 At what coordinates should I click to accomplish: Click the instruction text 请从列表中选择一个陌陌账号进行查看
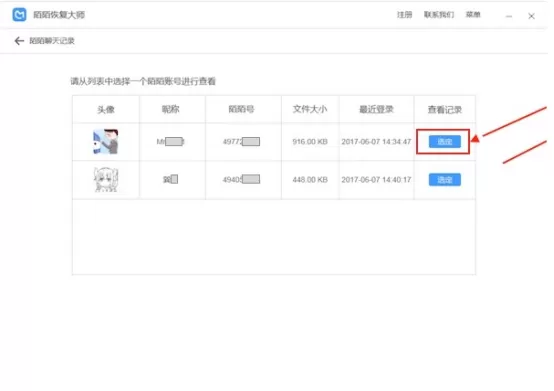[143, 82]
